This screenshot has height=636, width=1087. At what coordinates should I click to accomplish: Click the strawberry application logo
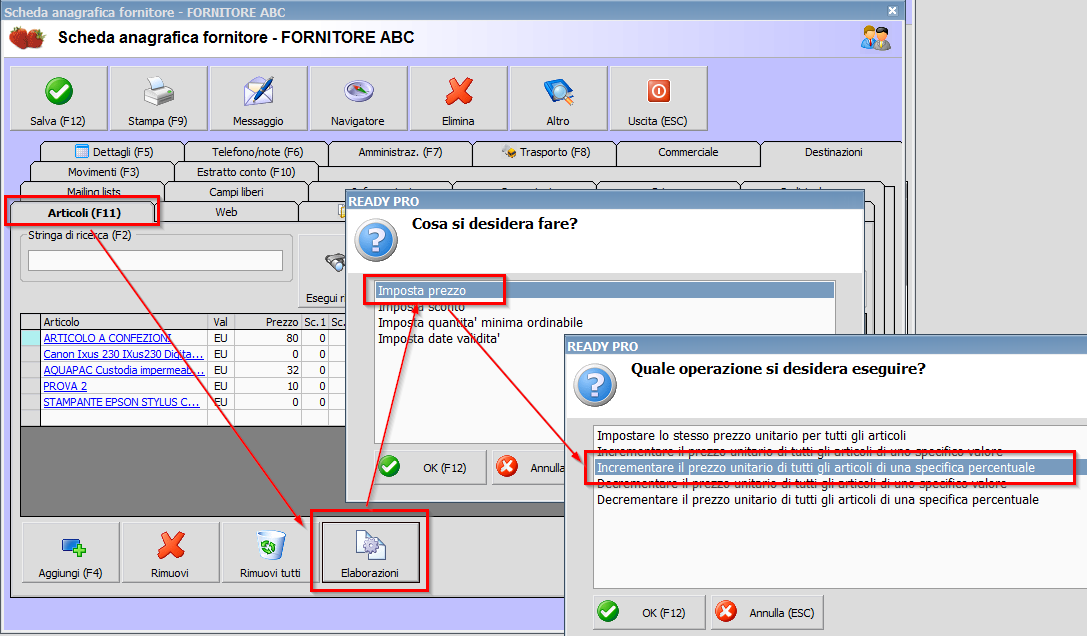(x=27, y=37)
